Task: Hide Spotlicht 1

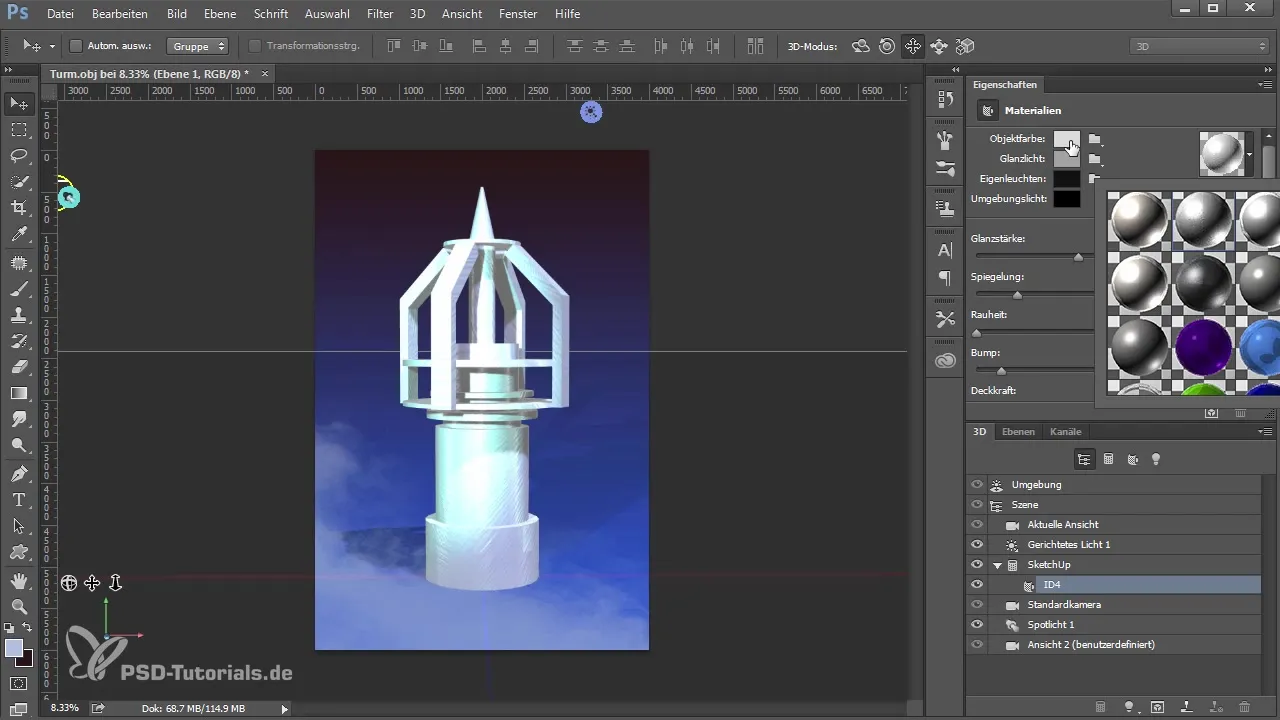Action: [977, 624]
